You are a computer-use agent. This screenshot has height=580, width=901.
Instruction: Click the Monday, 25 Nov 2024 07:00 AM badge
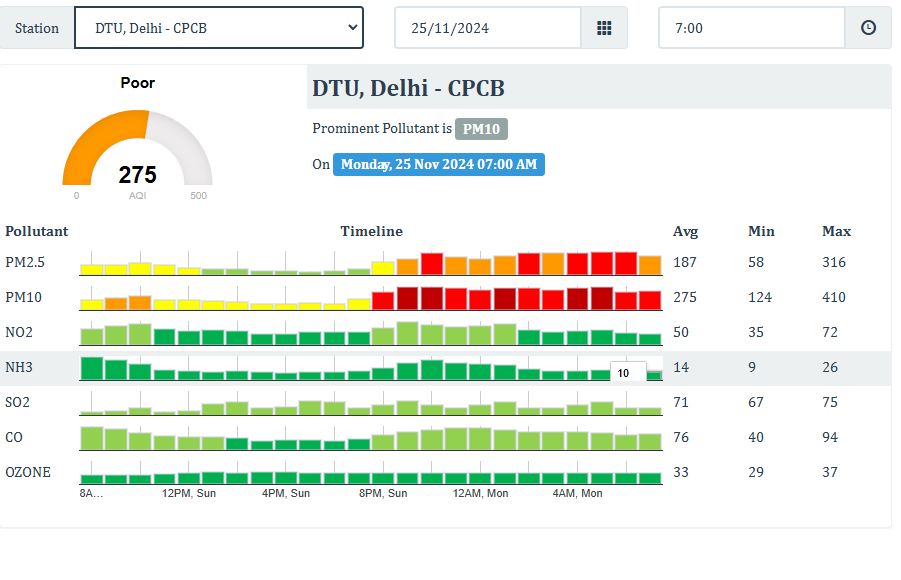[439, 164]
